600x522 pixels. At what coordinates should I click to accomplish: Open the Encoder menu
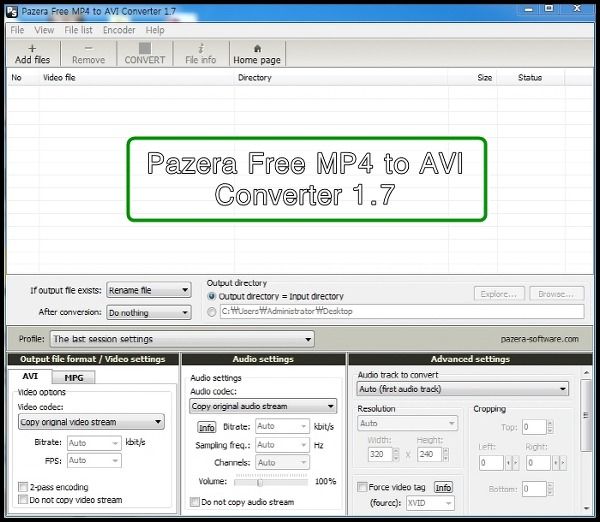pyautogui.click(x=119, y=30)
